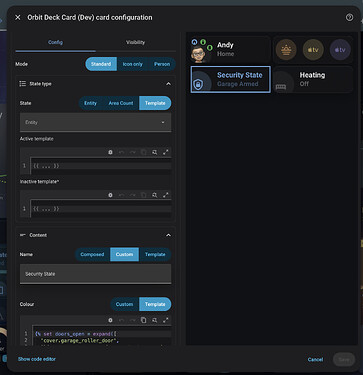Click the gold Apple TV icon
363x375 pixels.
(313, 50)
